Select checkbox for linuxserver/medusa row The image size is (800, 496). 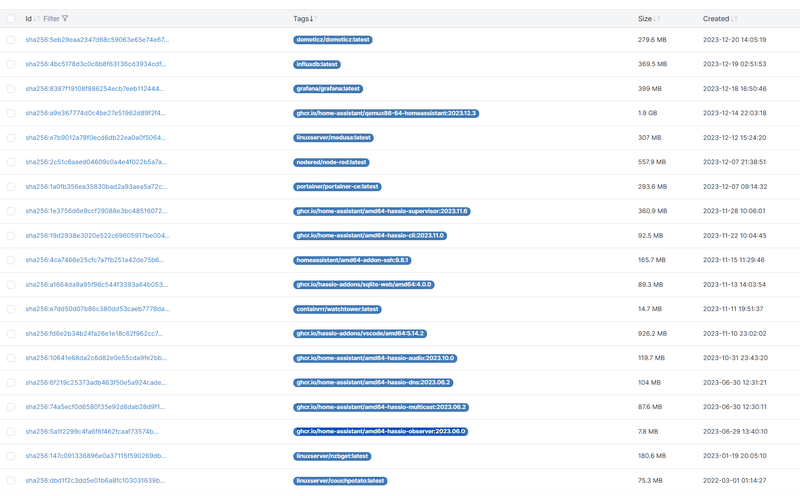11,138
